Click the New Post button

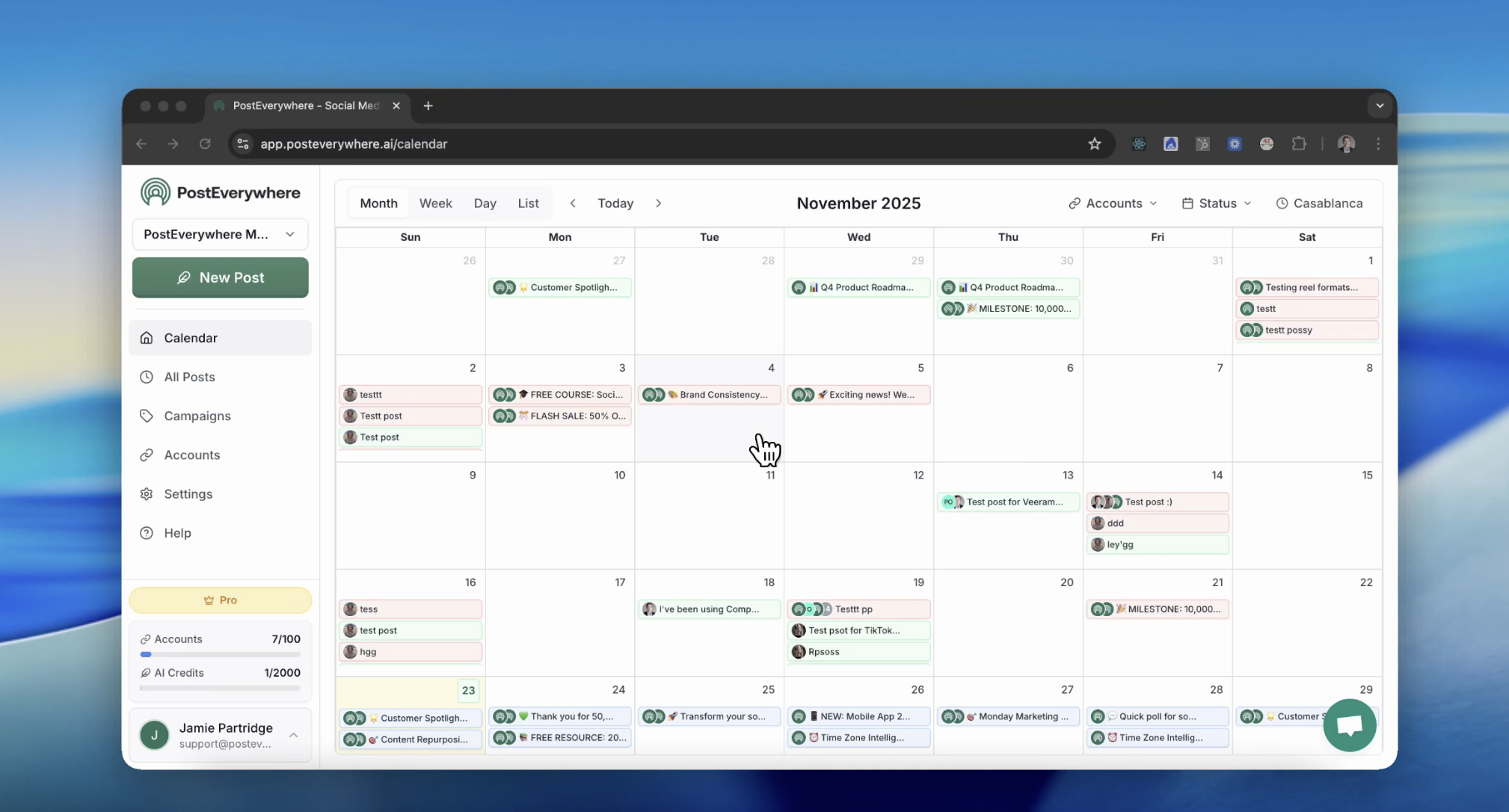click(x=220, y=277)
